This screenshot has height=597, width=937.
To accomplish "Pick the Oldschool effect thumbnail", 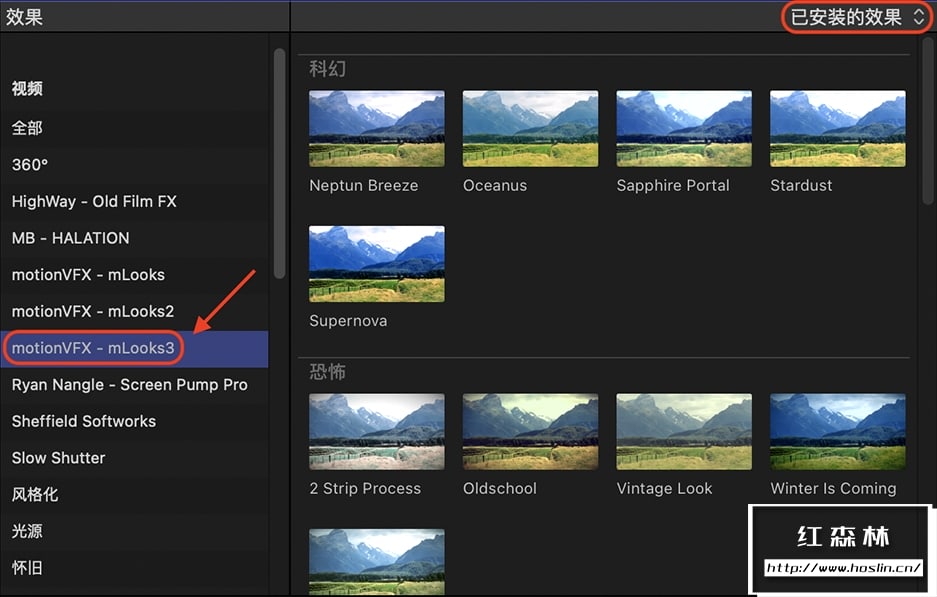I will click(x=530, y=431).
